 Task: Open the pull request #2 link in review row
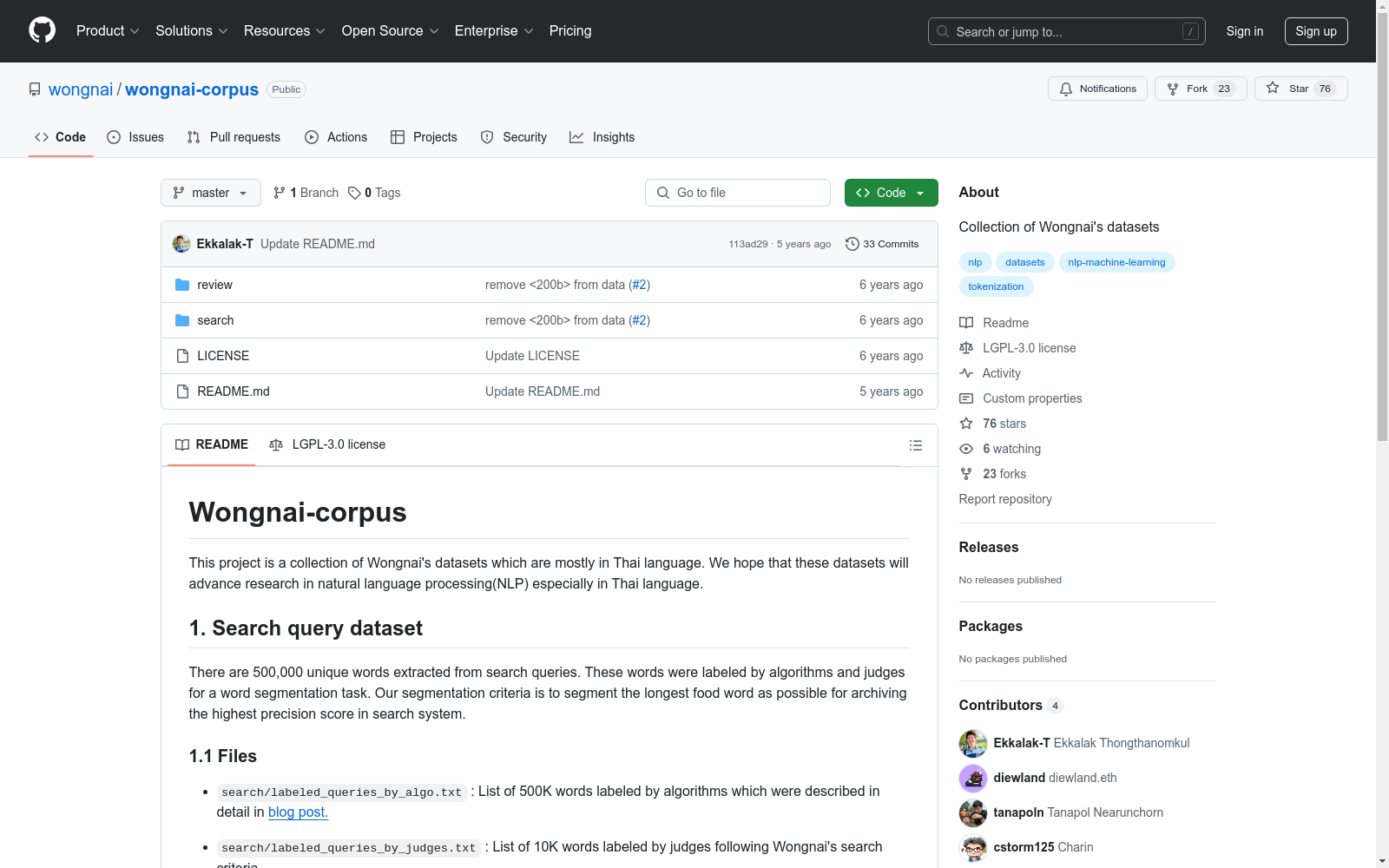(x=639, y=285)
